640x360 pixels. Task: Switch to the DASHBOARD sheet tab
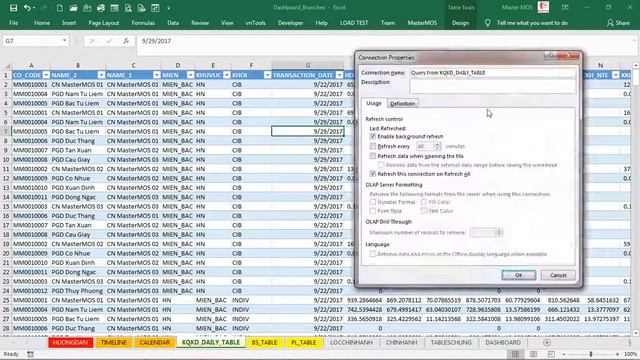pyautogui.click(x=503, y=342)
